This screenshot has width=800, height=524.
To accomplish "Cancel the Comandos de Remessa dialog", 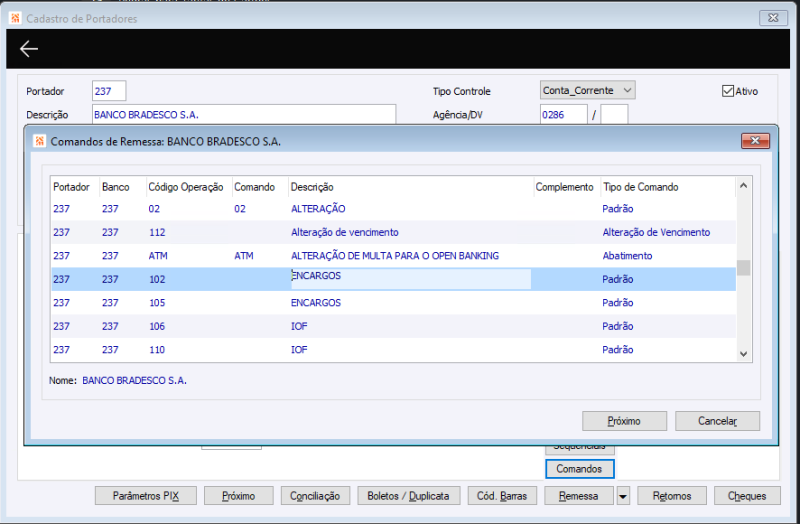I will tap(717, 421).
